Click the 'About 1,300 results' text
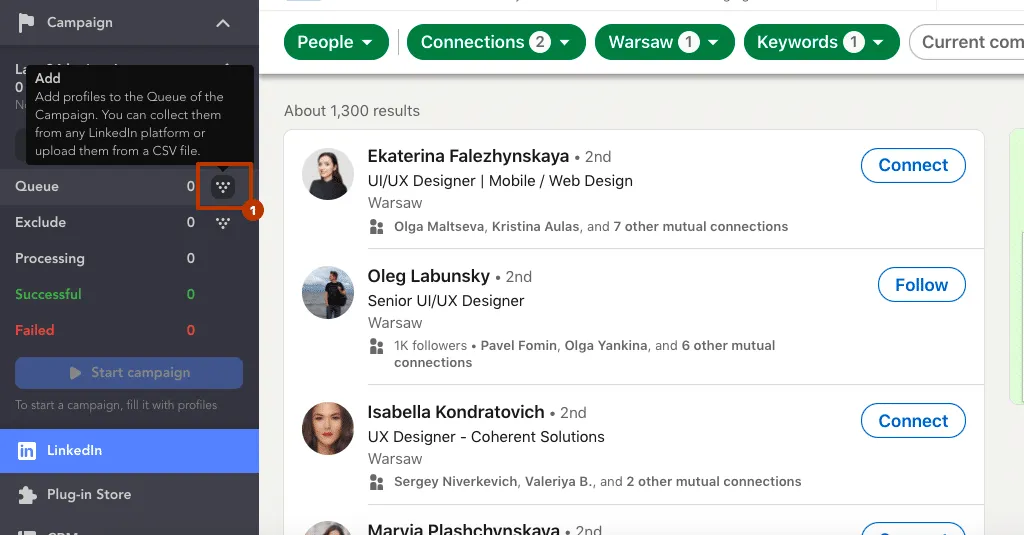This screenshot has height=535, width=1024. 352,111
